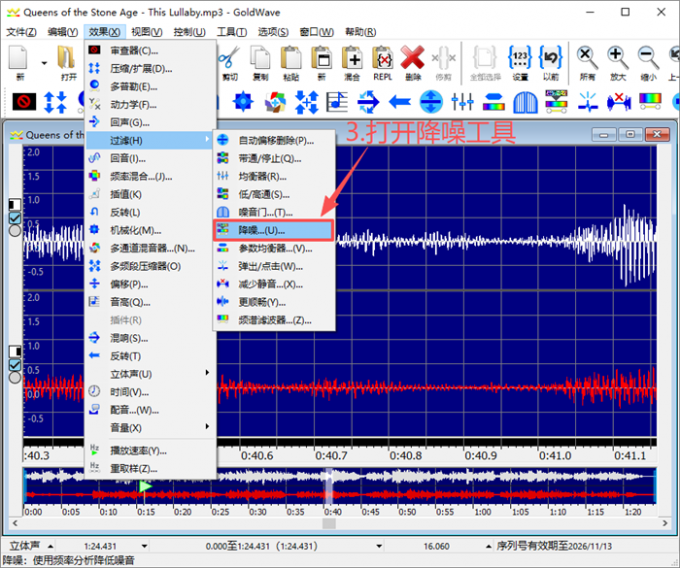Click the 0:45 mark on overview timeline
Viewport: 680px width, 568px height.
(x=370, y=512)
